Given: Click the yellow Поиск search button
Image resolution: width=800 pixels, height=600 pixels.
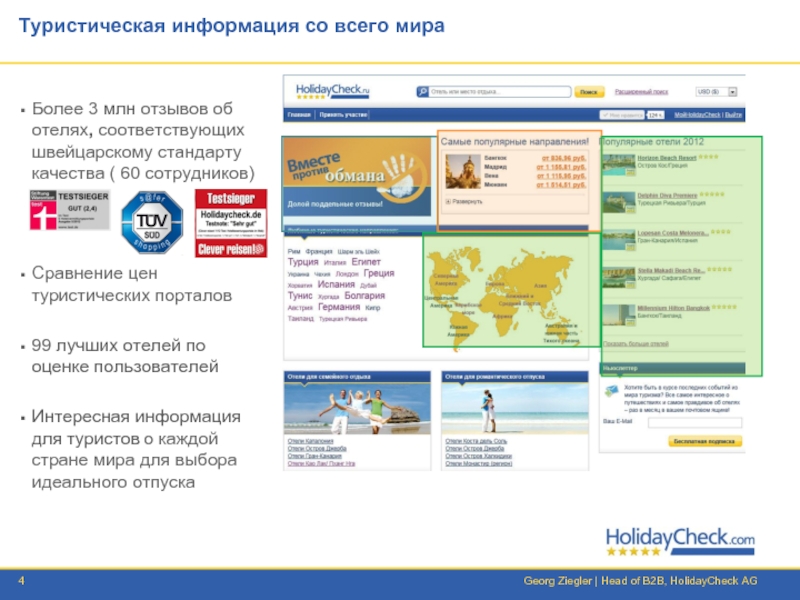Looking at the screenshot, I should [x=589, y=92].
